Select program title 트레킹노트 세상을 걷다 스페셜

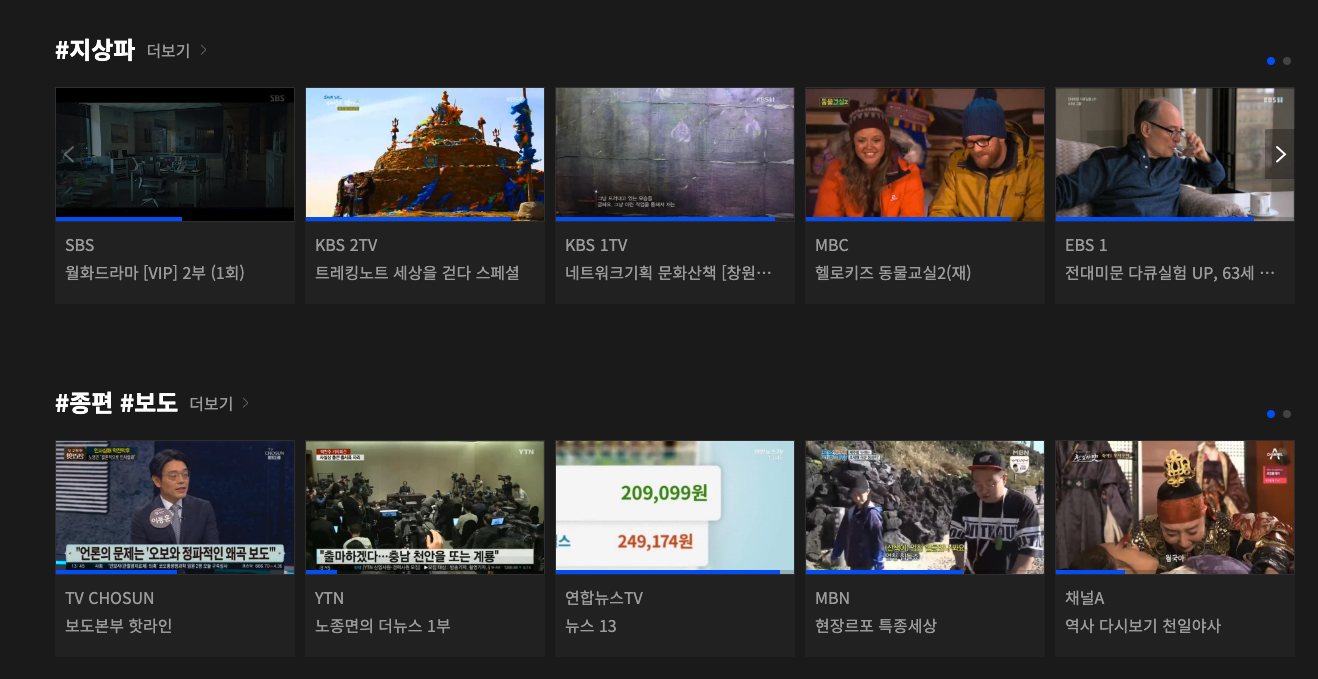tap(417, 273)
